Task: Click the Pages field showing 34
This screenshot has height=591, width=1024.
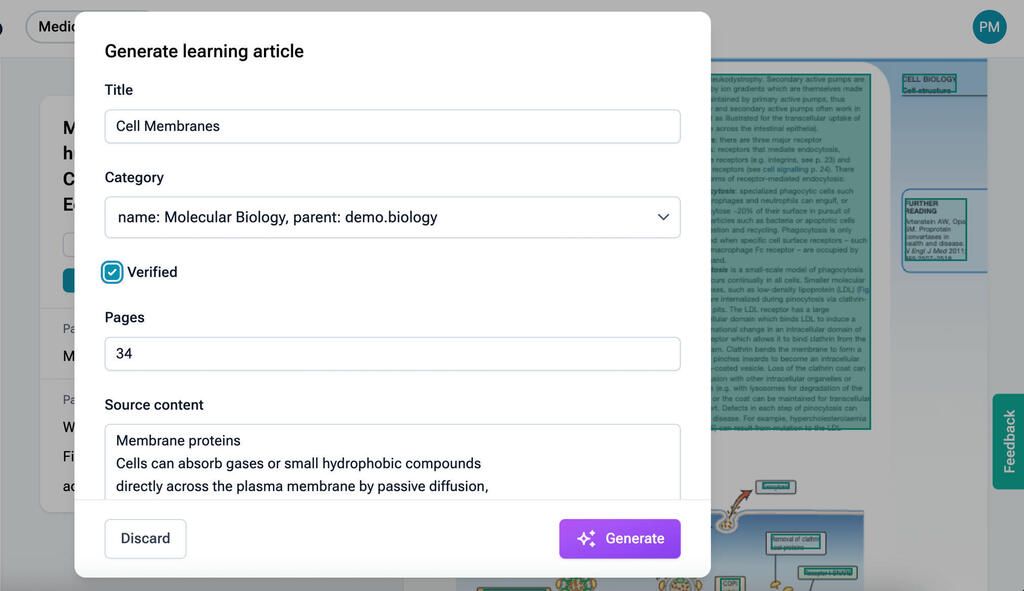Action: pyautogui.click(x=392, y=353)
